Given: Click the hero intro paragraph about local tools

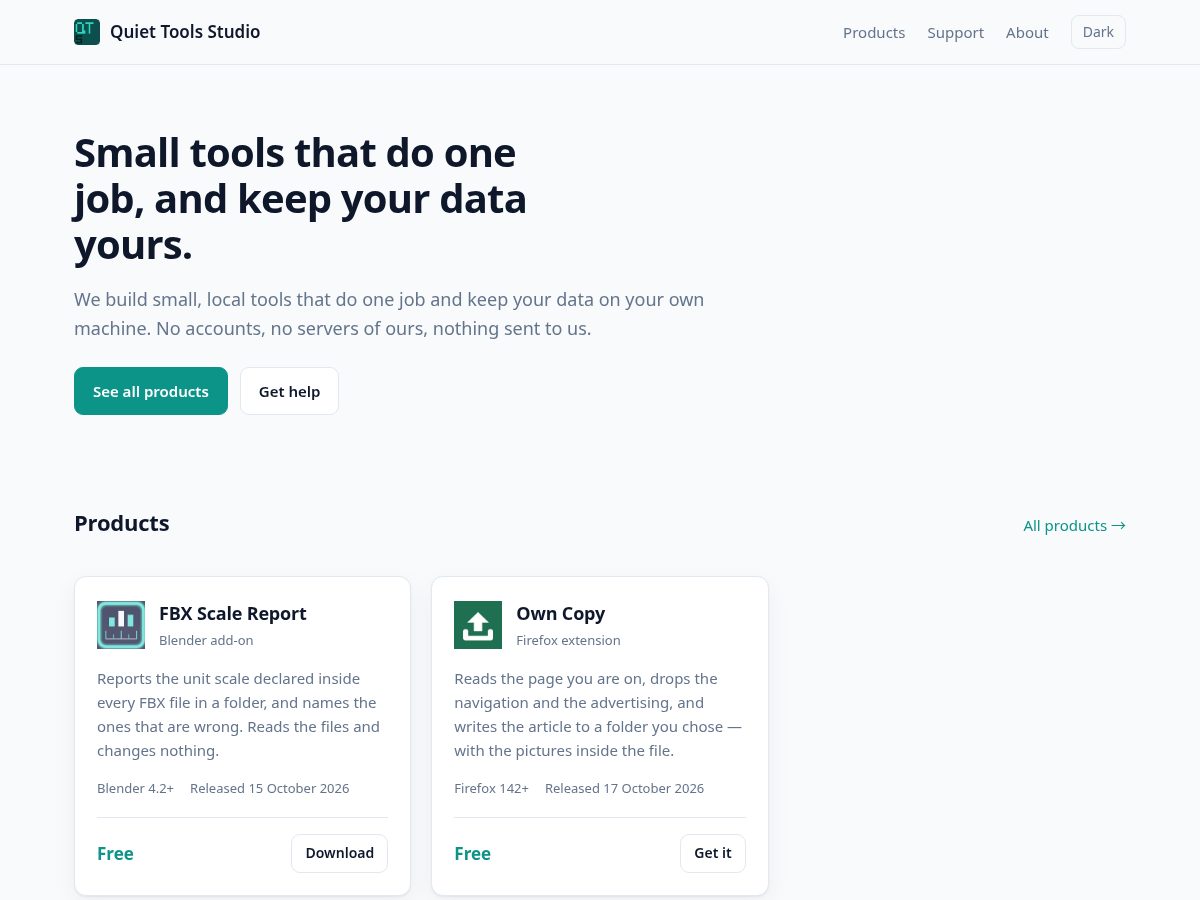Looking at the screenshot, I should coord(389,313).
